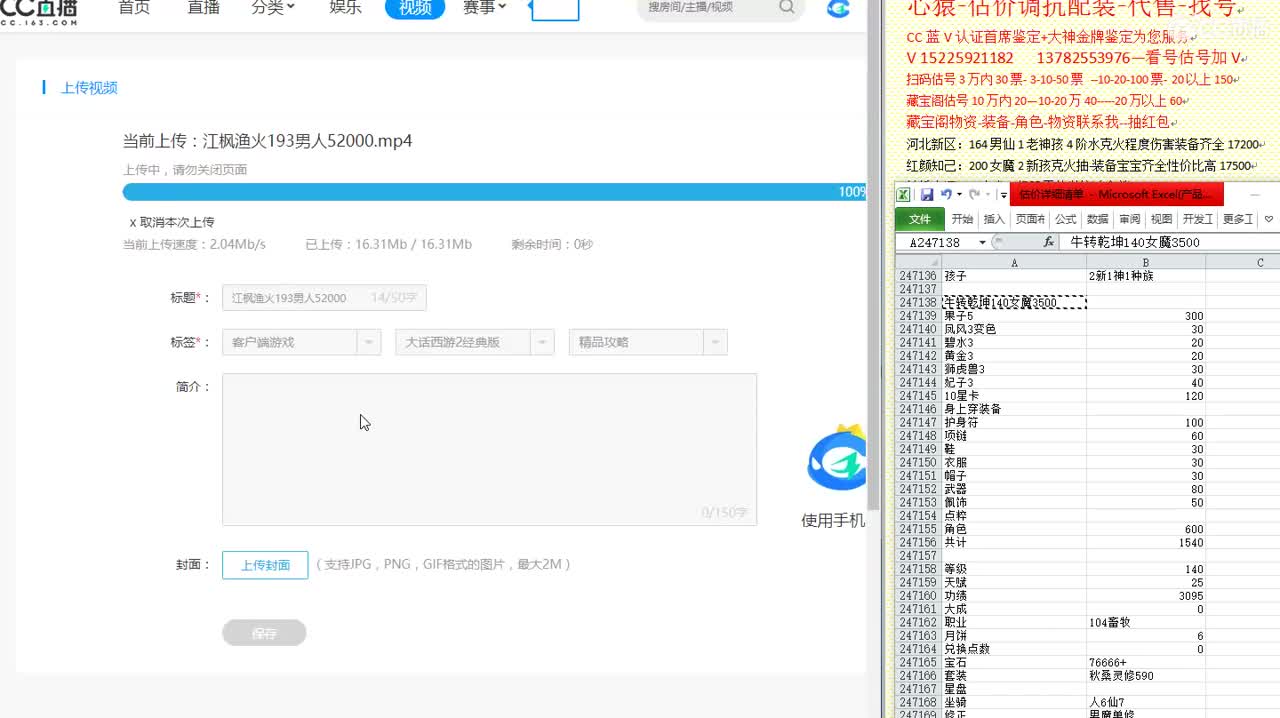Viewport: 1280px width, 718px height.
Task: Switch to the Excel 开始 ribbon tab
Action: (x=962, y=219)
